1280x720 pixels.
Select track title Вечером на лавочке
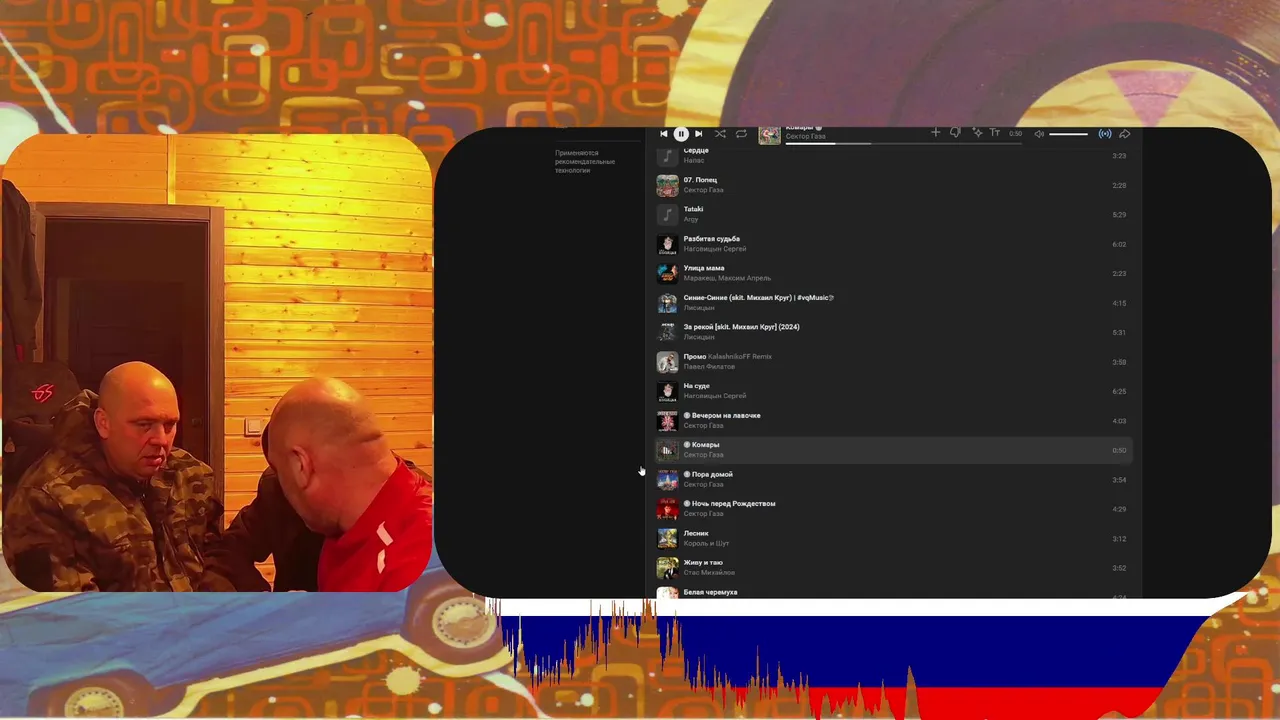pyautogui.click(x=726, y=415)
